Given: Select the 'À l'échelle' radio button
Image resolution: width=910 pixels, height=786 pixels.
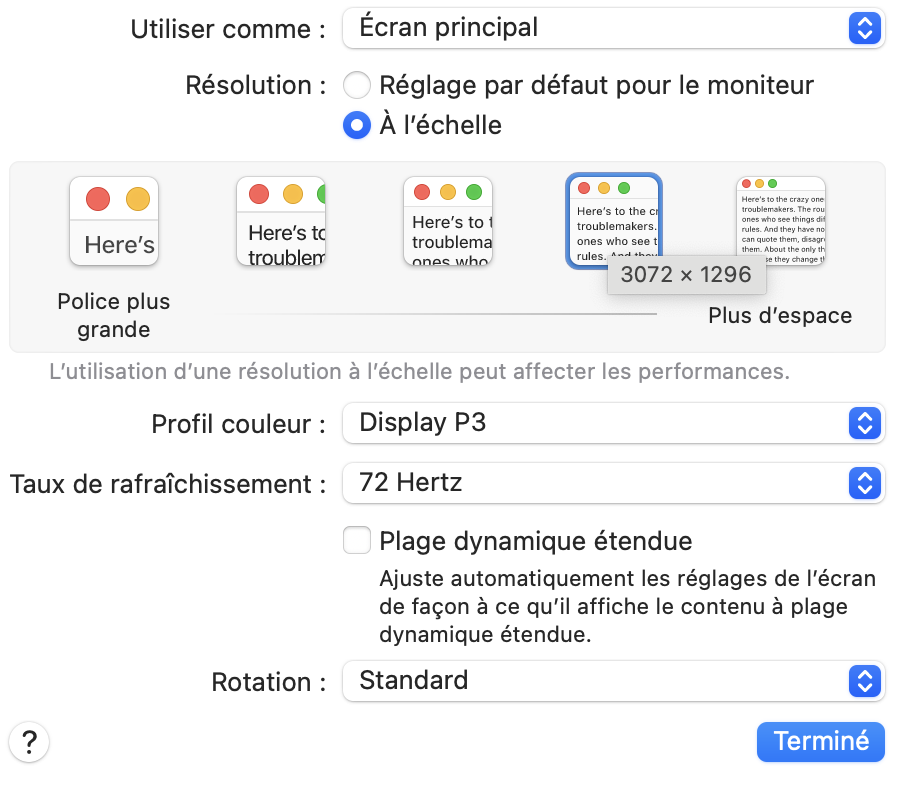Looking at the screenshot, I should [x=357, y=125].
